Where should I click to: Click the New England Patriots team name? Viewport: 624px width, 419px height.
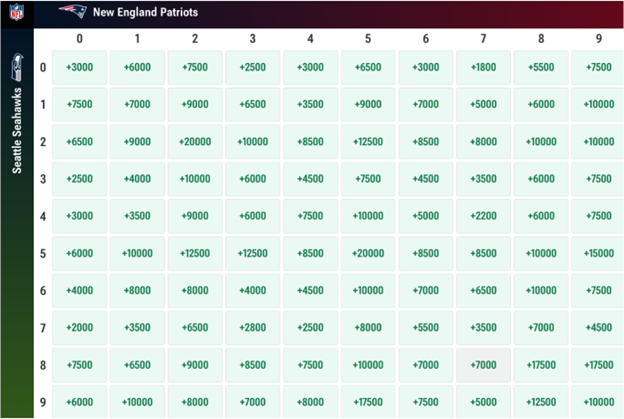[x=145, y=13]
